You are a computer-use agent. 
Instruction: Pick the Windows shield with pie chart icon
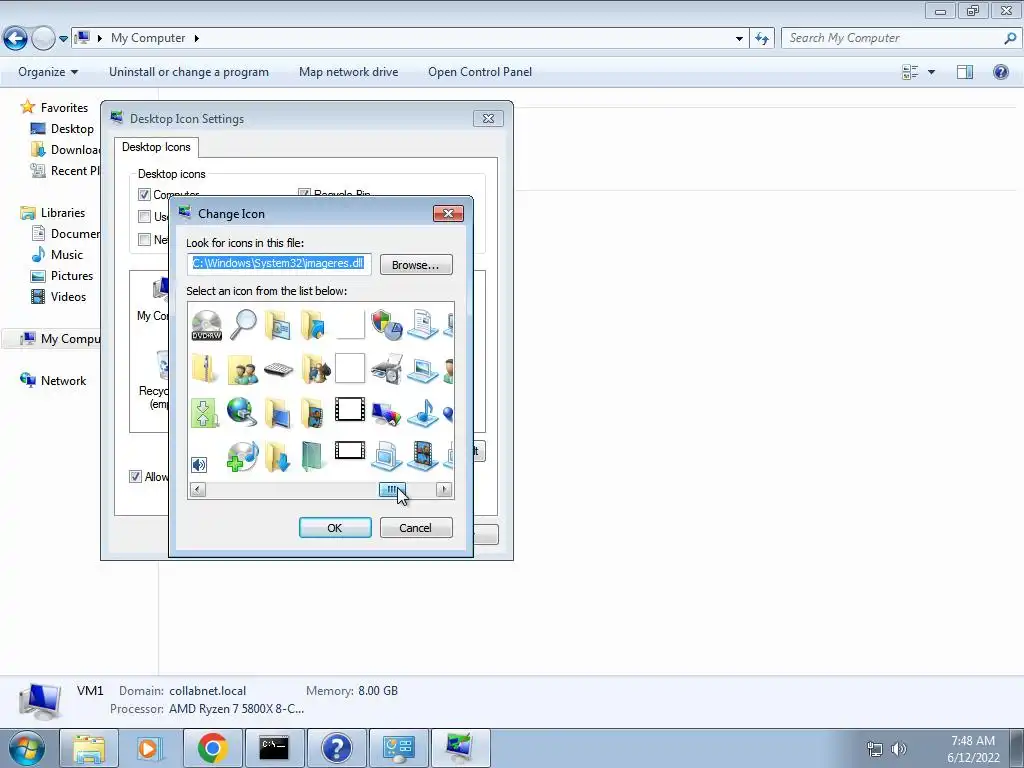coord(387,325)
